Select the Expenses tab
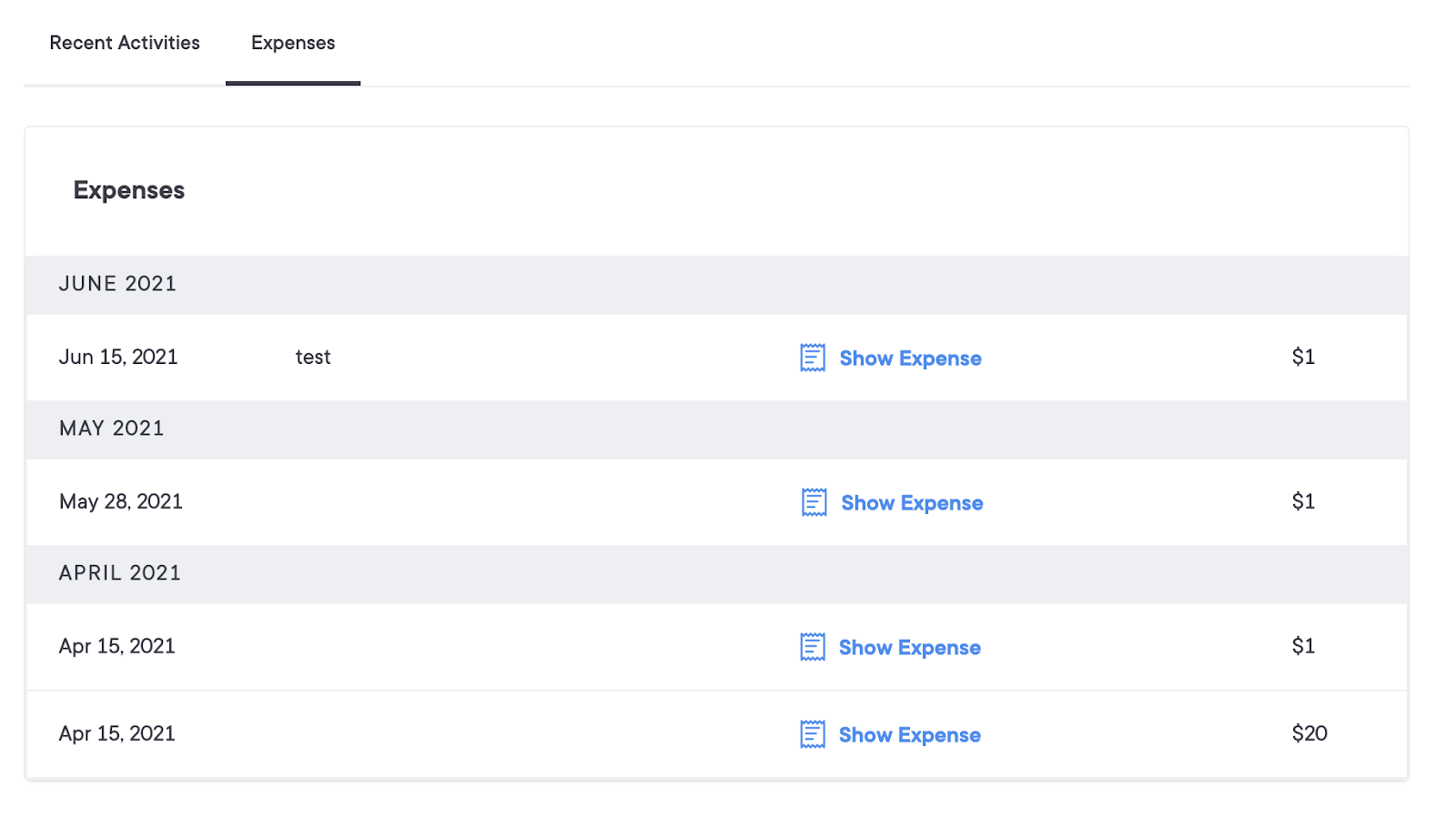This screenshot has width=1456, height=828. pyautogui.click(x=293, y=43)
